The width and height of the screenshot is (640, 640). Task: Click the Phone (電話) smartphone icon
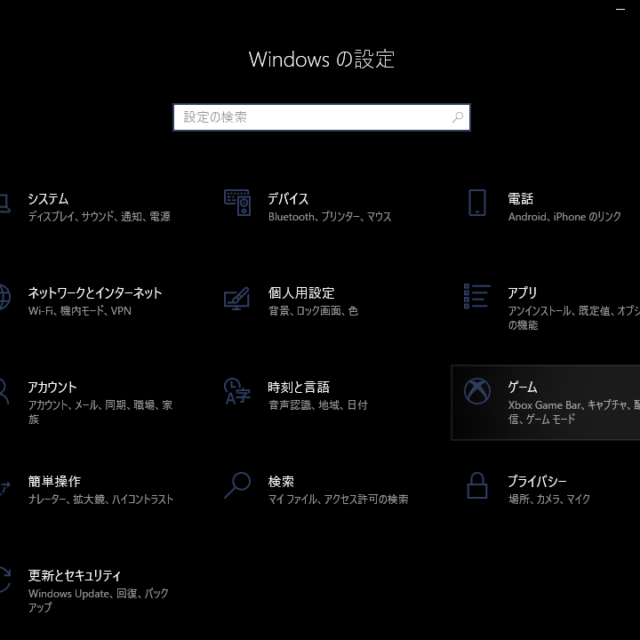(477, 202)
